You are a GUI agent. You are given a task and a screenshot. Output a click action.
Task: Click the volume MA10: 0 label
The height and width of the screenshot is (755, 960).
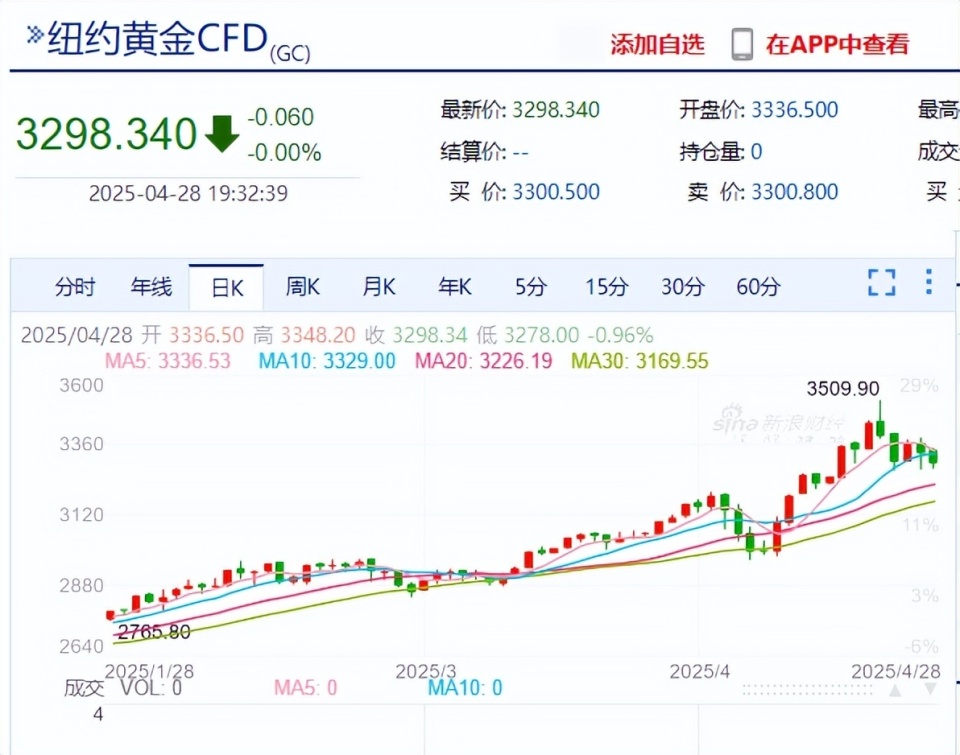pos(465,688)
